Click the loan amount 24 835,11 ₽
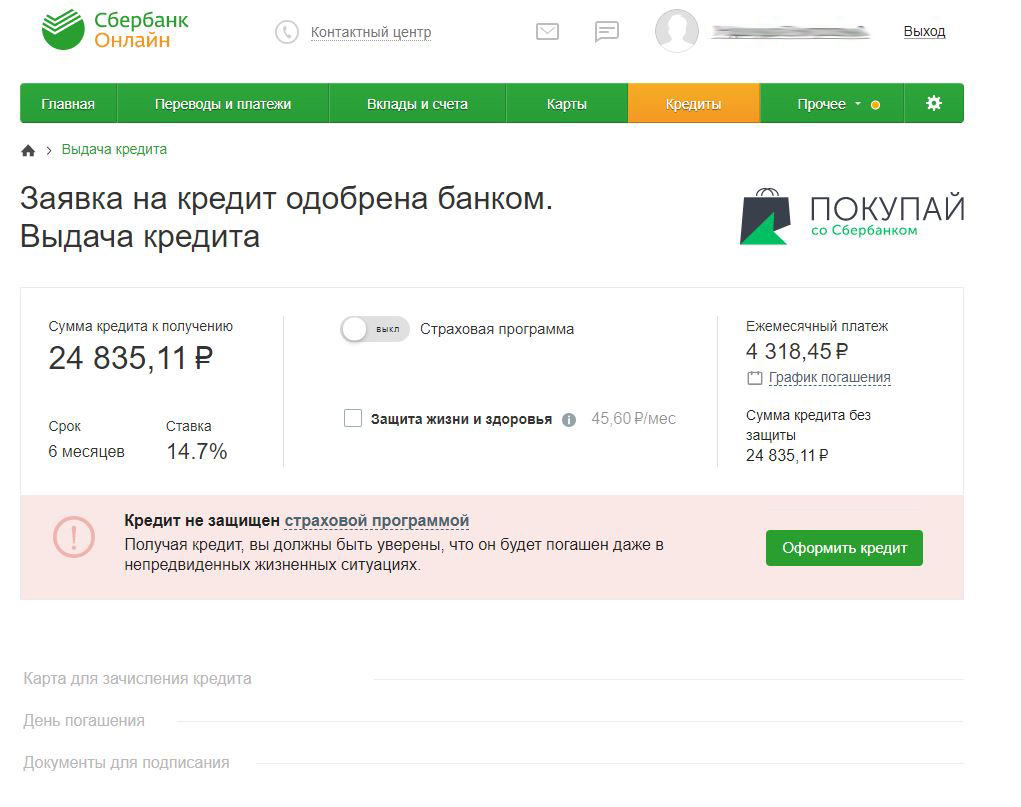 (131, 358)
